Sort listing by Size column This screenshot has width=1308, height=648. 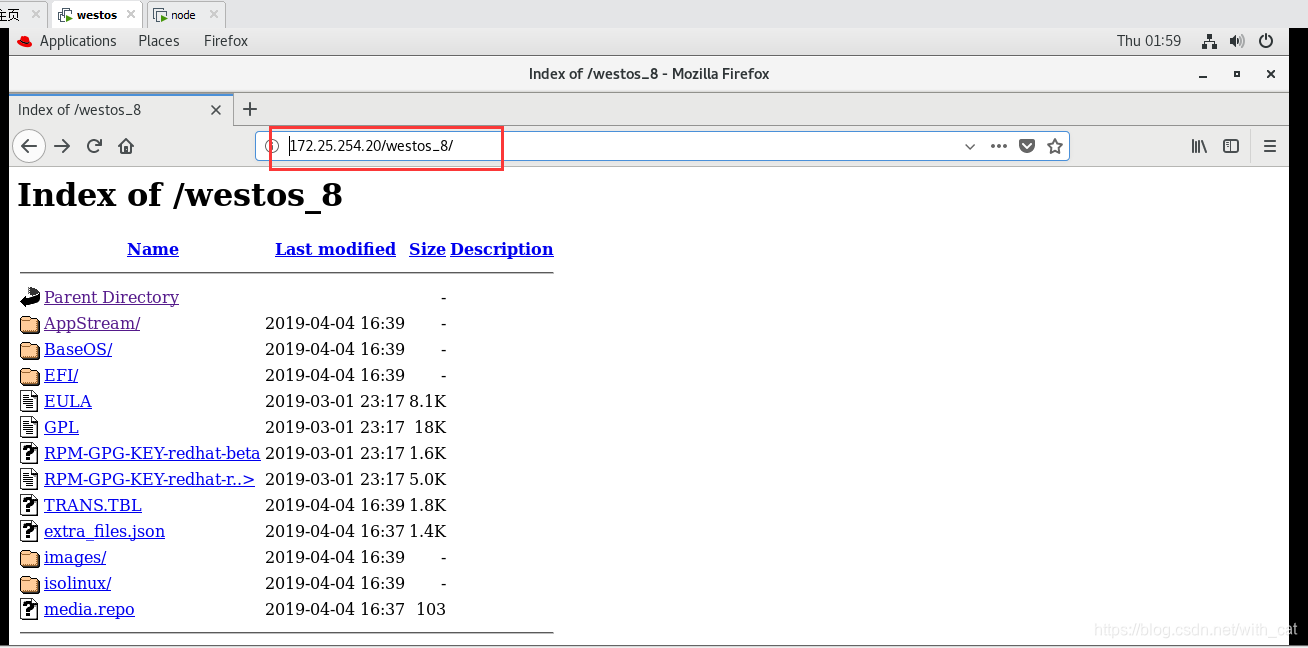[x=427, y=249]
